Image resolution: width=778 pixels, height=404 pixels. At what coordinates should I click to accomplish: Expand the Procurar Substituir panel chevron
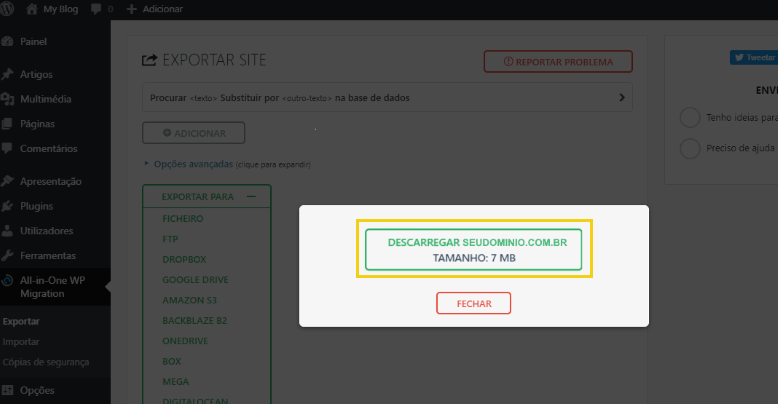pyautogui.click(x=622, y=98)
